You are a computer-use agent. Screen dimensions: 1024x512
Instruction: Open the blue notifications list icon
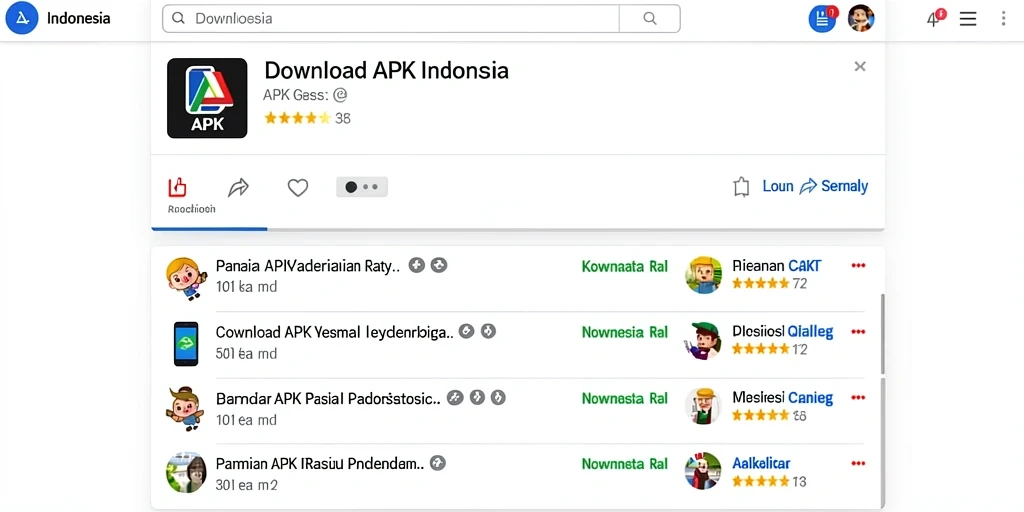[x=822, y=19]
